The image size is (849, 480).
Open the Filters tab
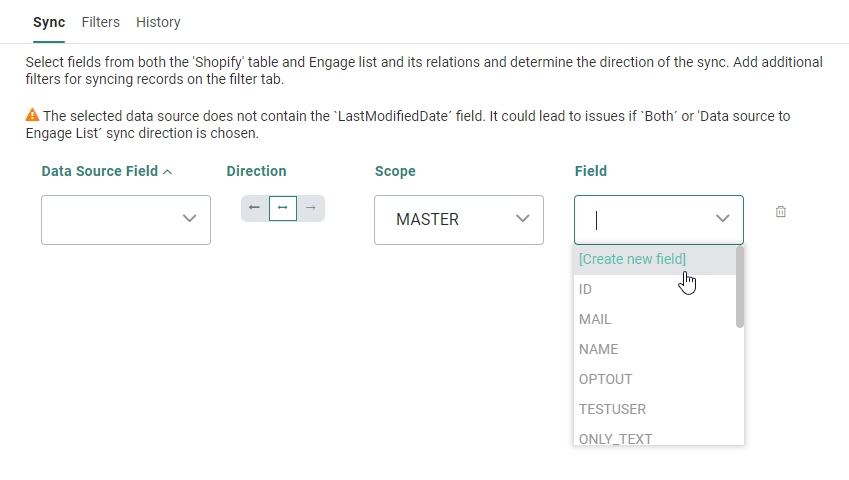(101, 22)
